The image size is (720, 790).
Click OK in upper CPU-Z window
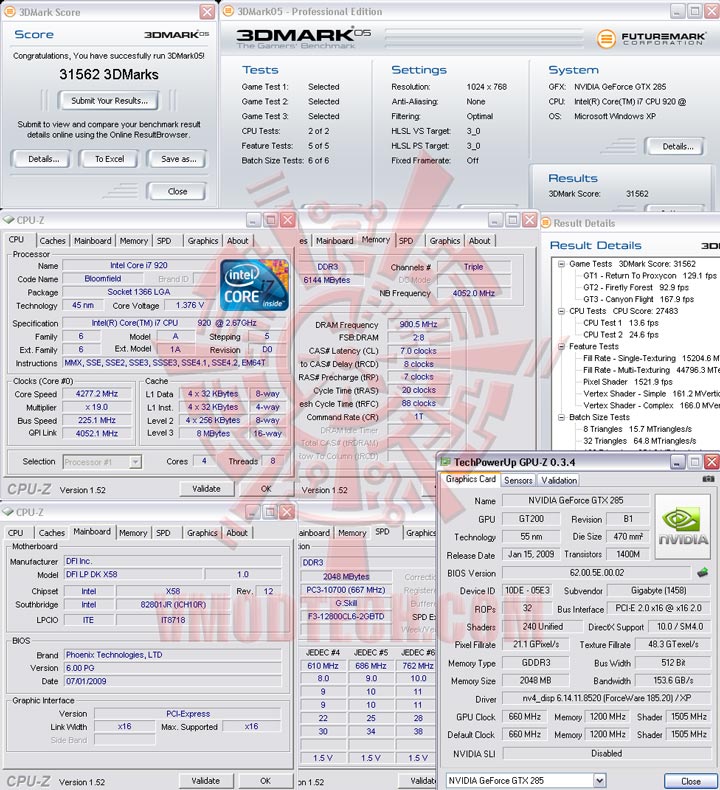click(x=266, y=489)
